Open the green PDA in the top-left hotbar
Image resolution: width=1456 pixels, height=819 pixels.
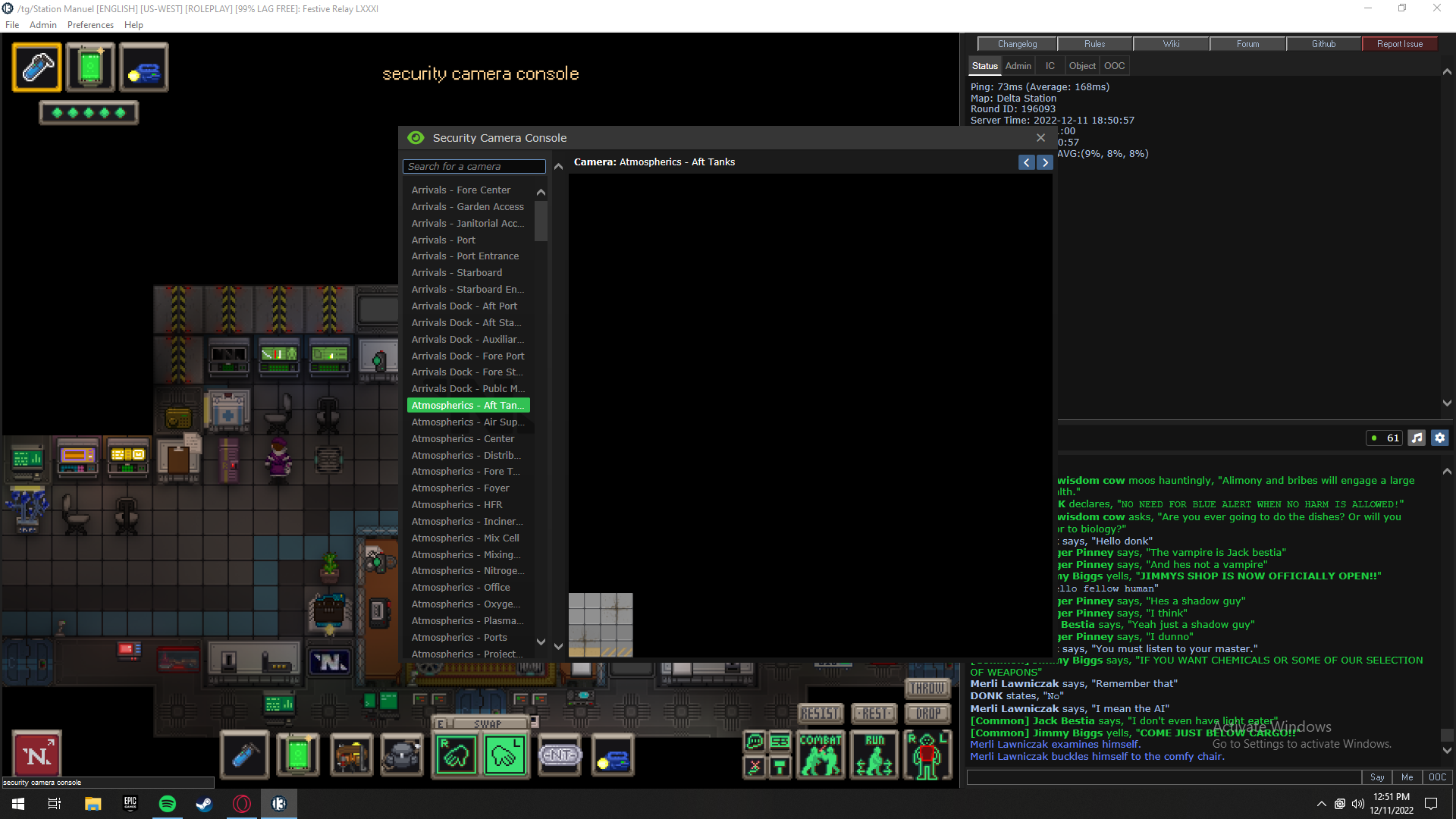click(90, 67)
